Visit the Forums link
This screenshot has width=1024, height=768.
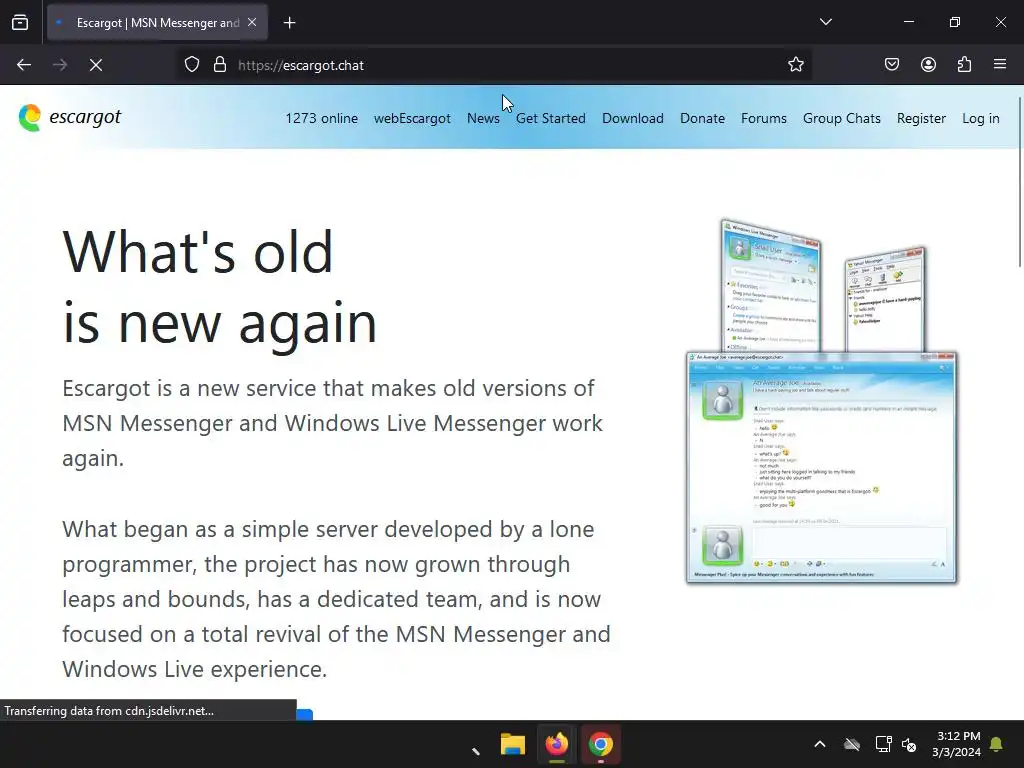[763, 118]
